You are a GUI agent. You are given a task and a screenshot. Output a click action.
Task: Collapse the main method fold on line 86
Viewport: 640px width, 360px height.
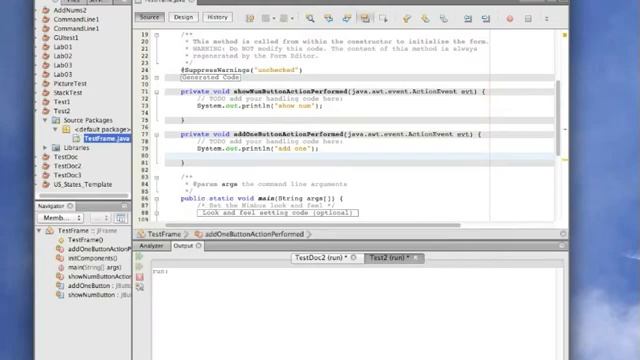pos(157,198)
